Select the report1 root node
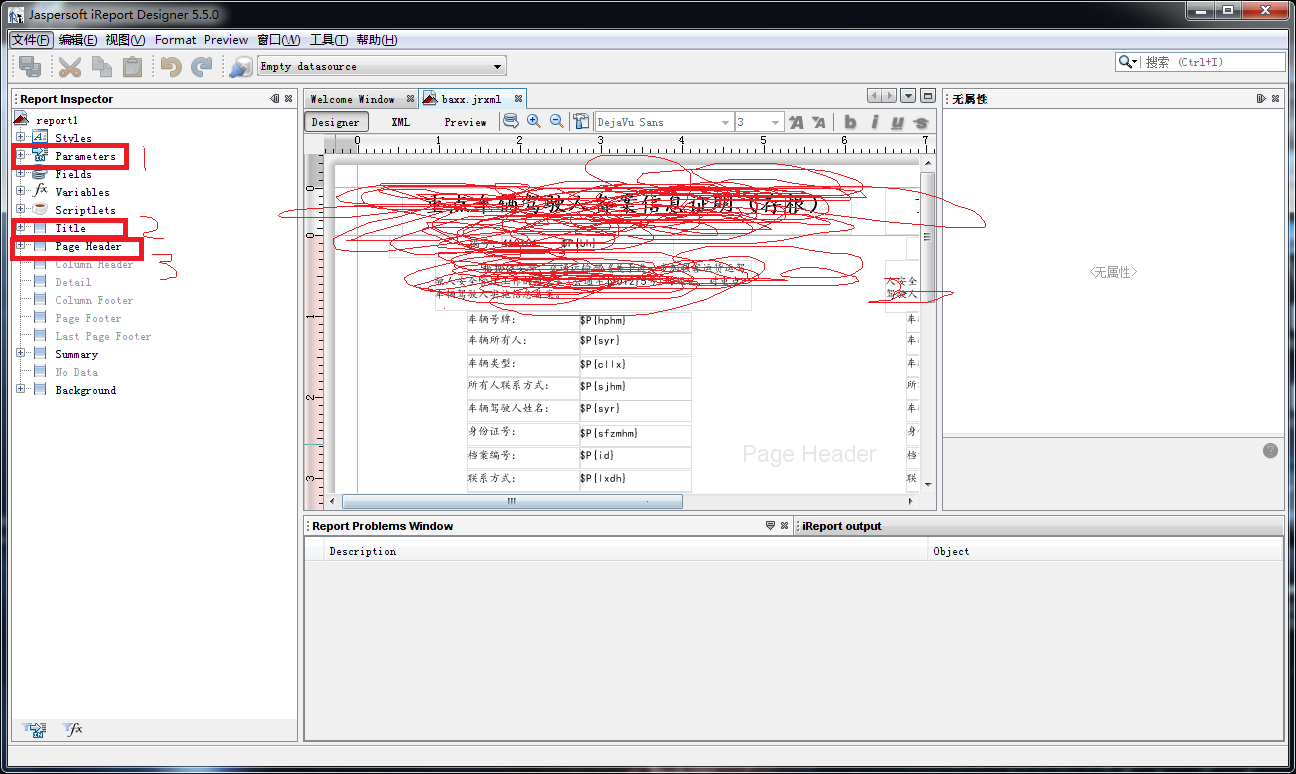This screenshot has width=1296, height=774. 57,120
